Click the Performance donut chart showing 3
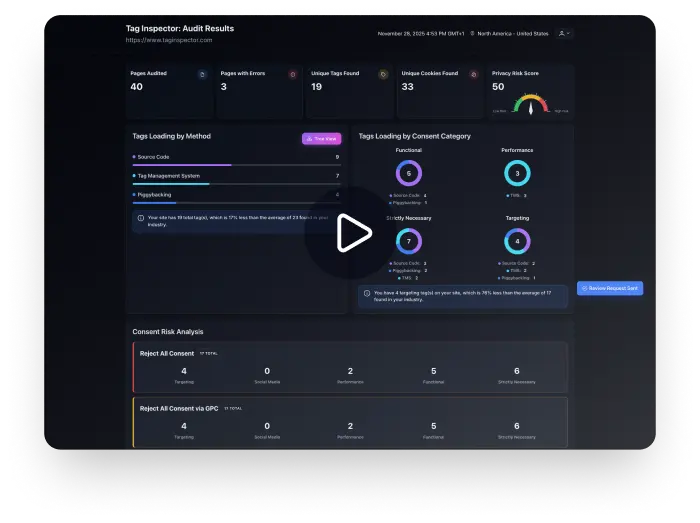Image resolution: width=700 pixels, height=523 pixels. (x=517, y=173)
